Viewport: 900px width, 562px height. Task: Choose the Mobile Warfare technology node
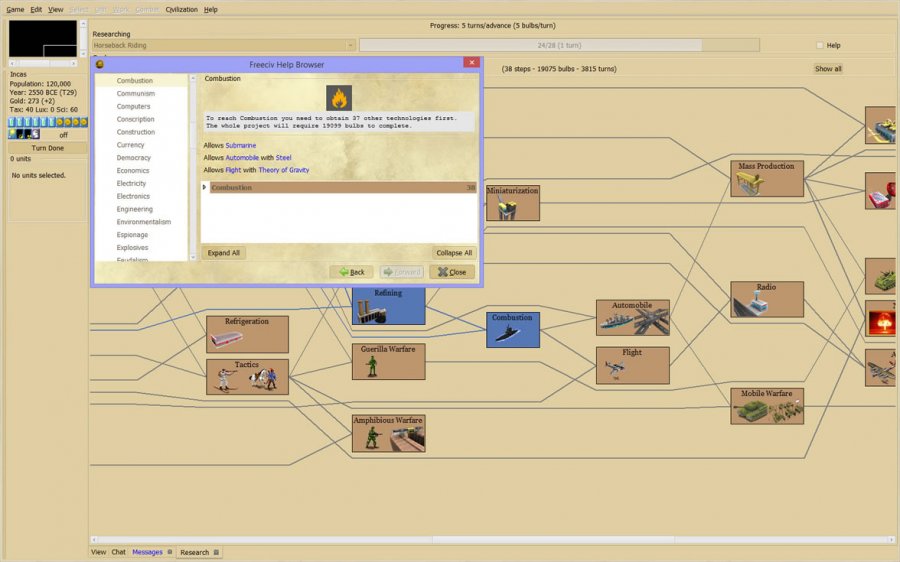[767, 406]
